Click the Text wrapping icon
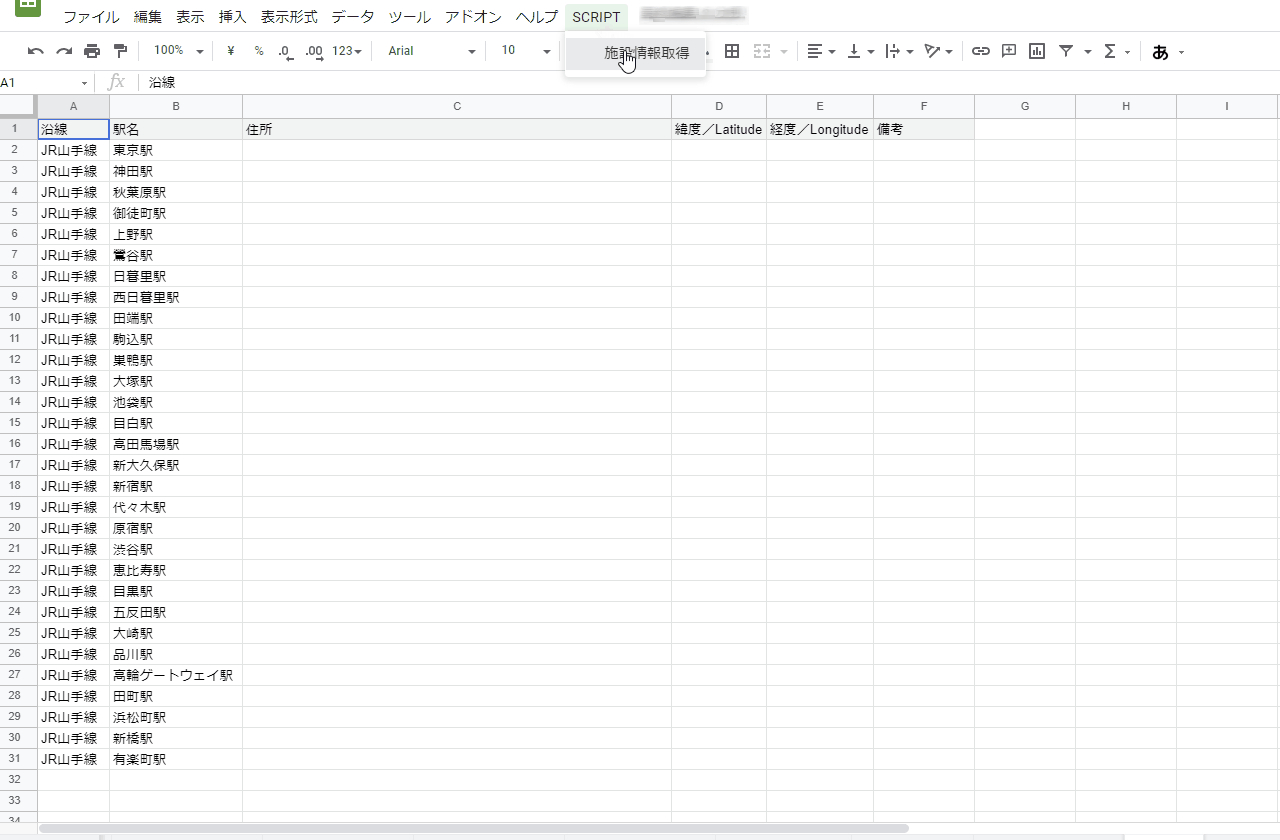Viewport: 1280px width, 840px height. click(x=893, y=51)
